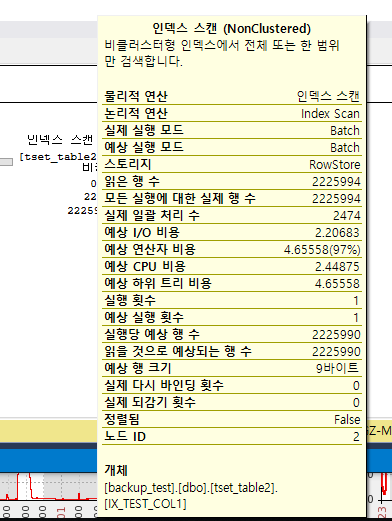Select the 인덱스 스캔 value of 물리적 연산
The height and width of the screenshot is (521, 392).
pos(328,96)
